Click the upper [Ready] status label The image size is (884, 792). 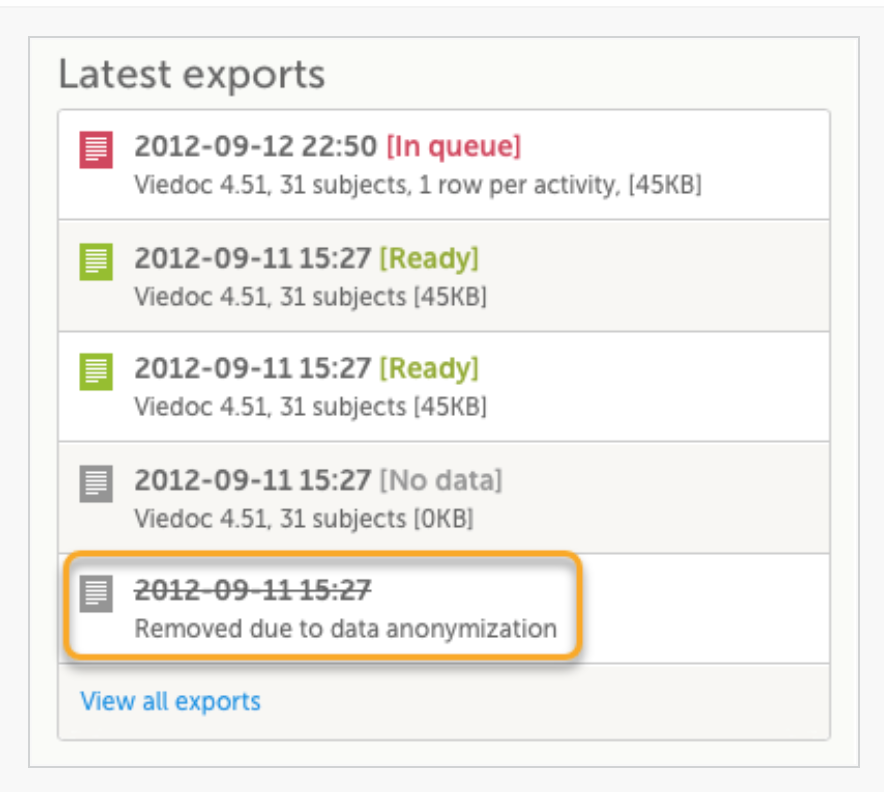(x=429, y=259)
